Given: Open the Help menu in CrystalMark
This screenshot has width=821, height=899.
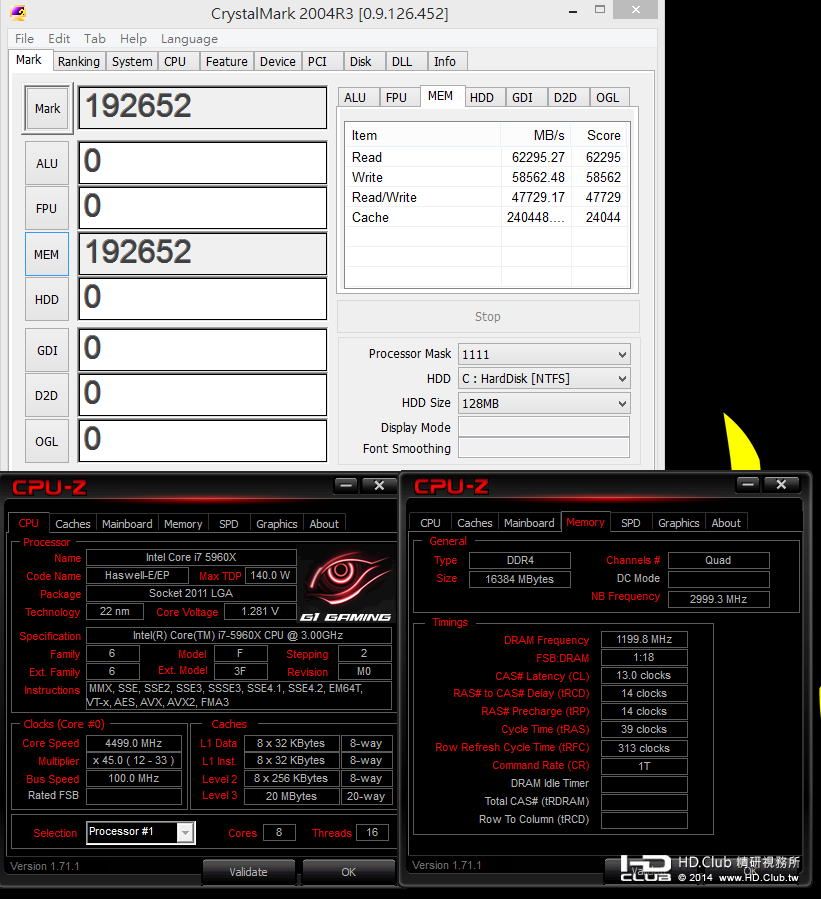Looking at the screenshot, I should tap(133, 38).
